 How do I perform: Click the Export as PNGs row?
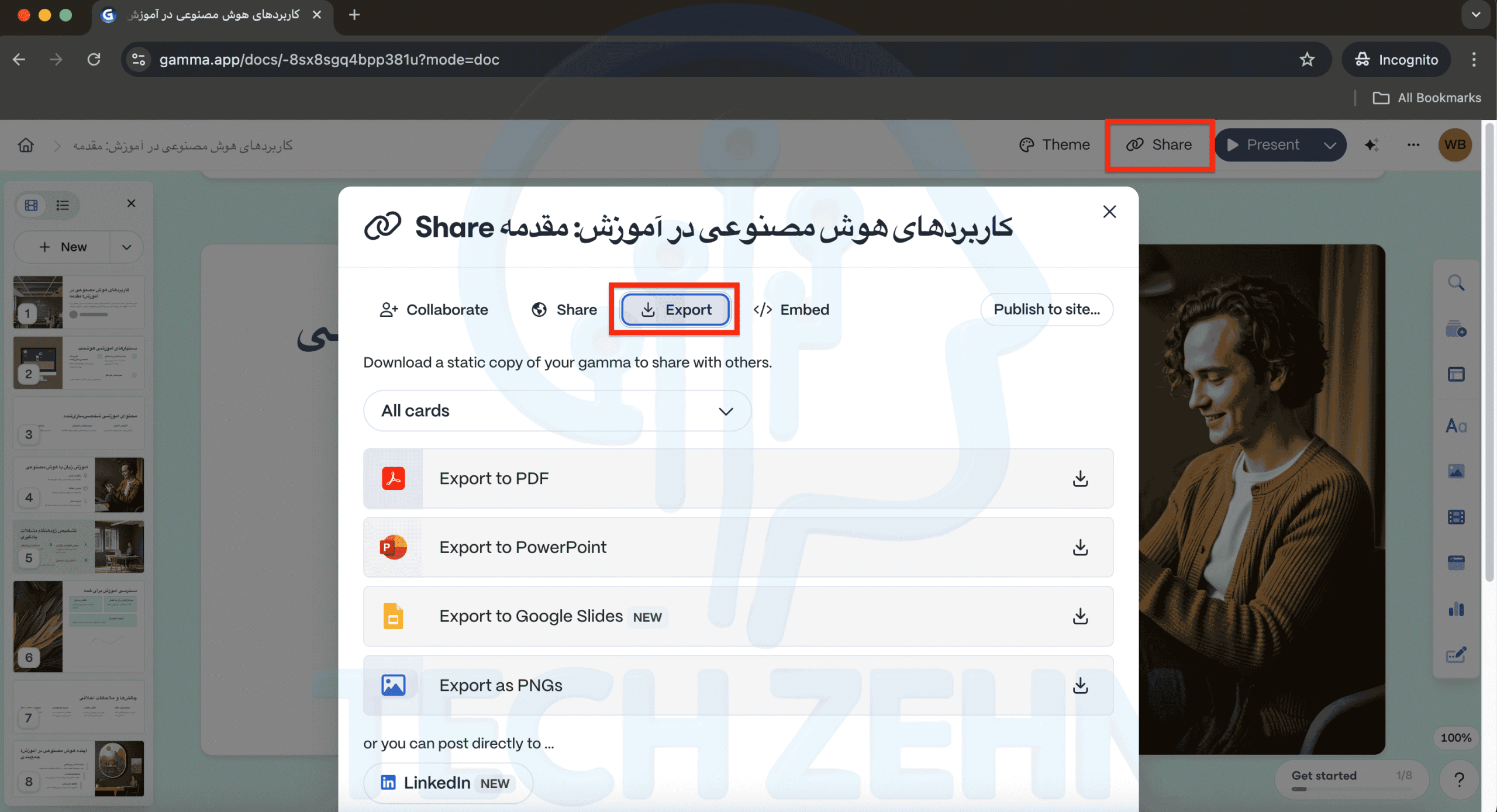738,685
